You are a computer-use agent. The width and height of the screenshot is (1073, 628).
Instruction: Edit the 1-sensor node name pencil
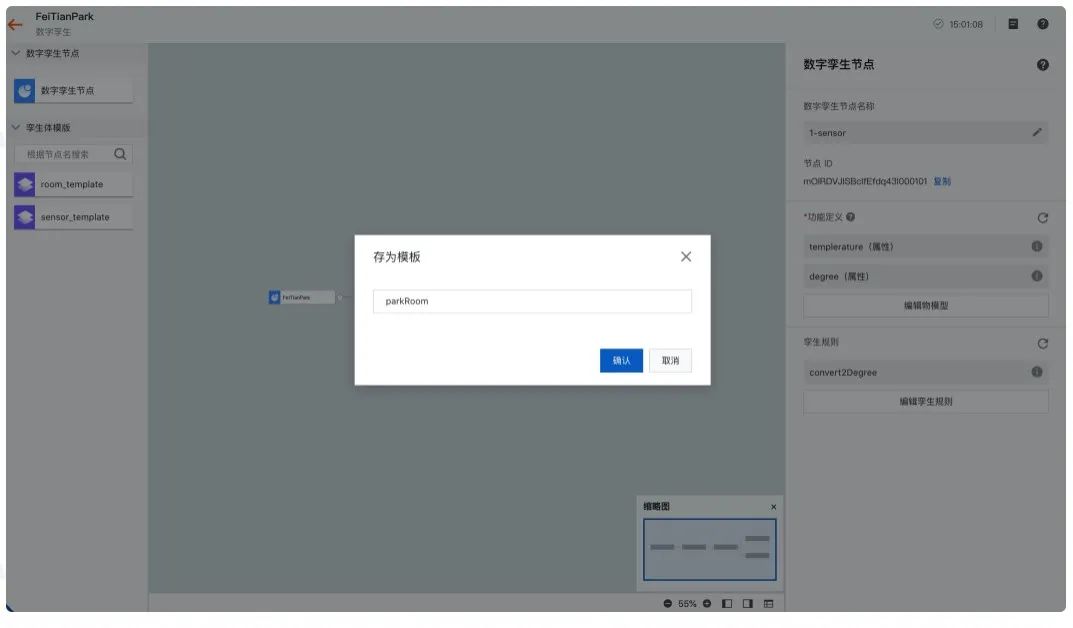(1037, 133)
